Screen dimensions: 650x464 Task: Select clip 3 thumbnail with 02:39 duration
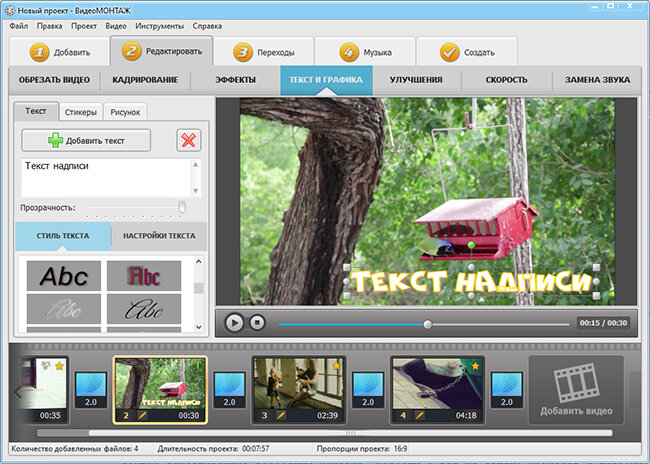(298, 390)
